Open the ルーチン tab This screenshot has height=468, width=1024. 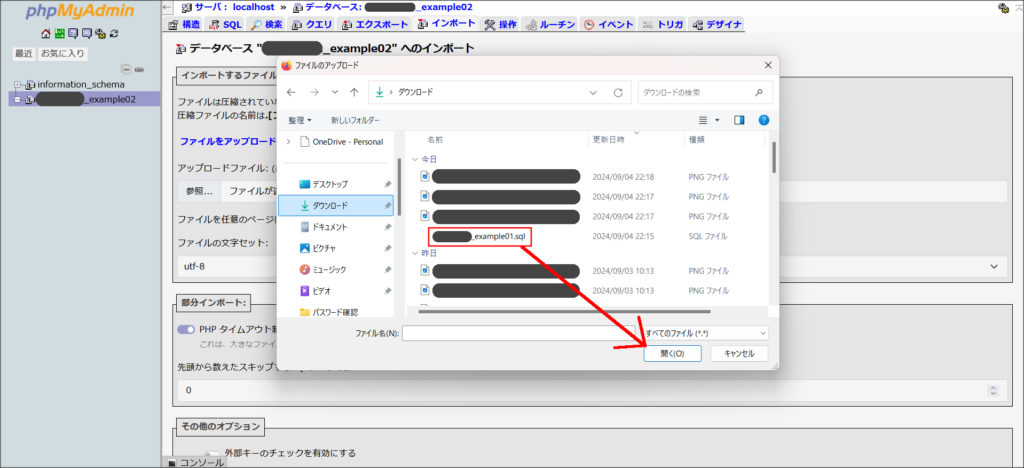551,24
